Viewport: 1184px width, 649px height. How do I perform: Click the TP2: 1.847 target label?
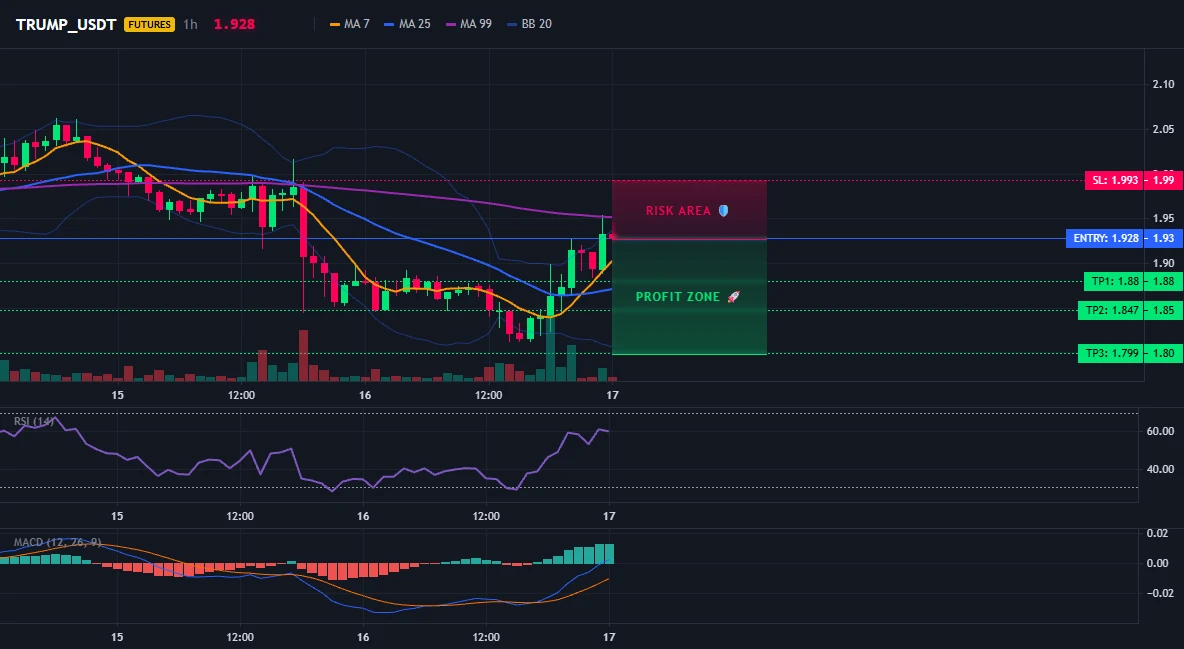[1111, 310]
